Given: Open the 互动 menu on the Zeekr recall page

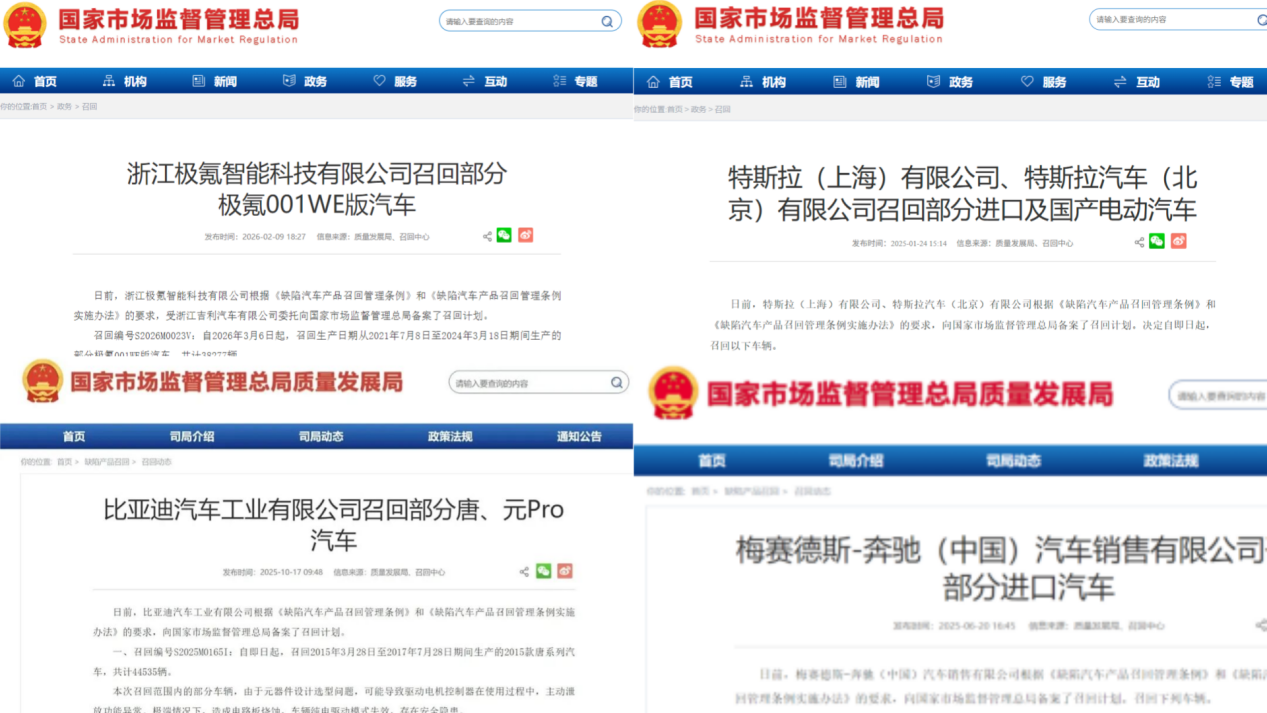Looking at the screenshot, I should click(x=485, y=81).
